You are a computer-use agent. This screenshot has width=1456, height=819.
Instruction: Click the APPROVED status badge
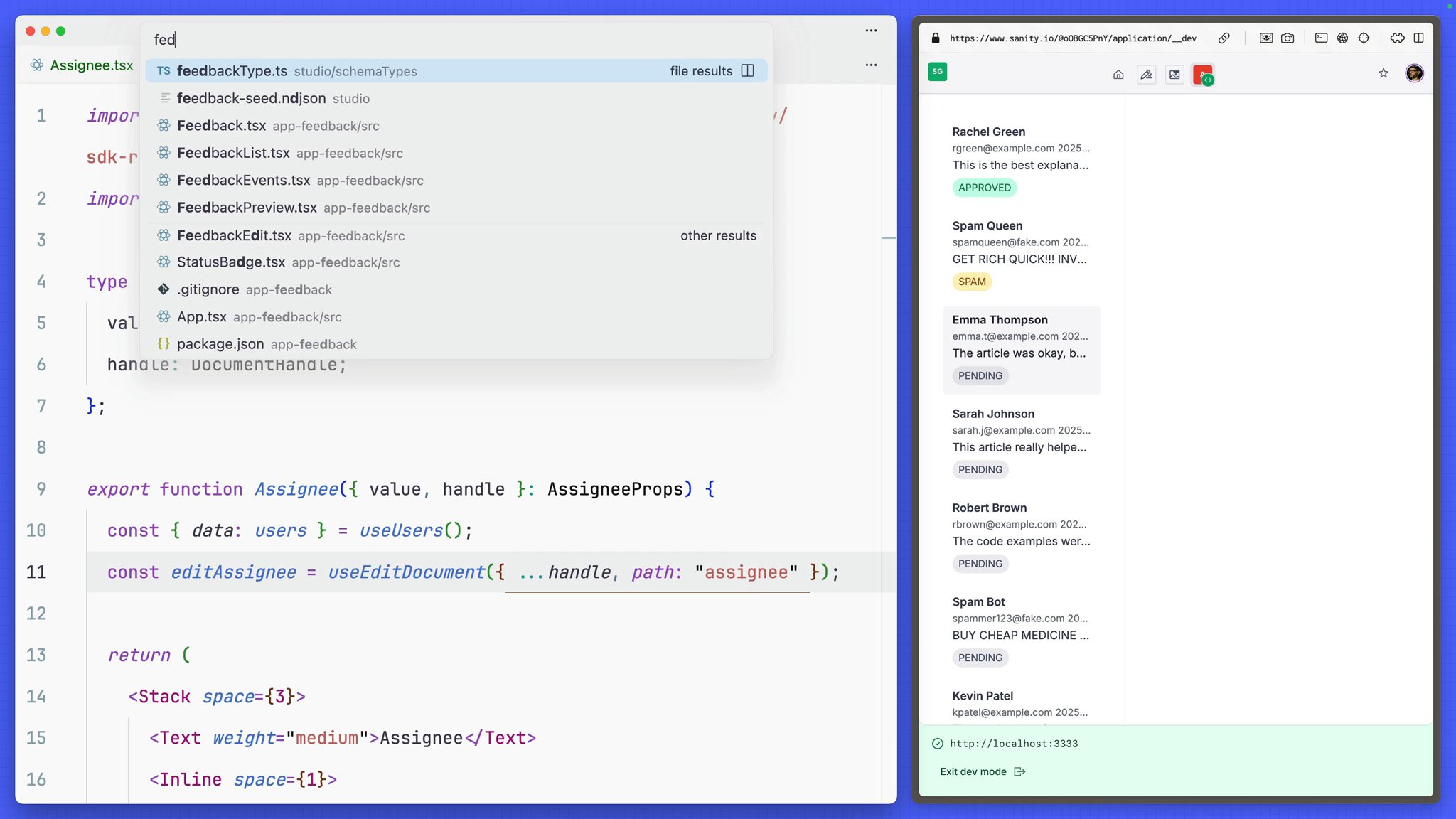985,188
